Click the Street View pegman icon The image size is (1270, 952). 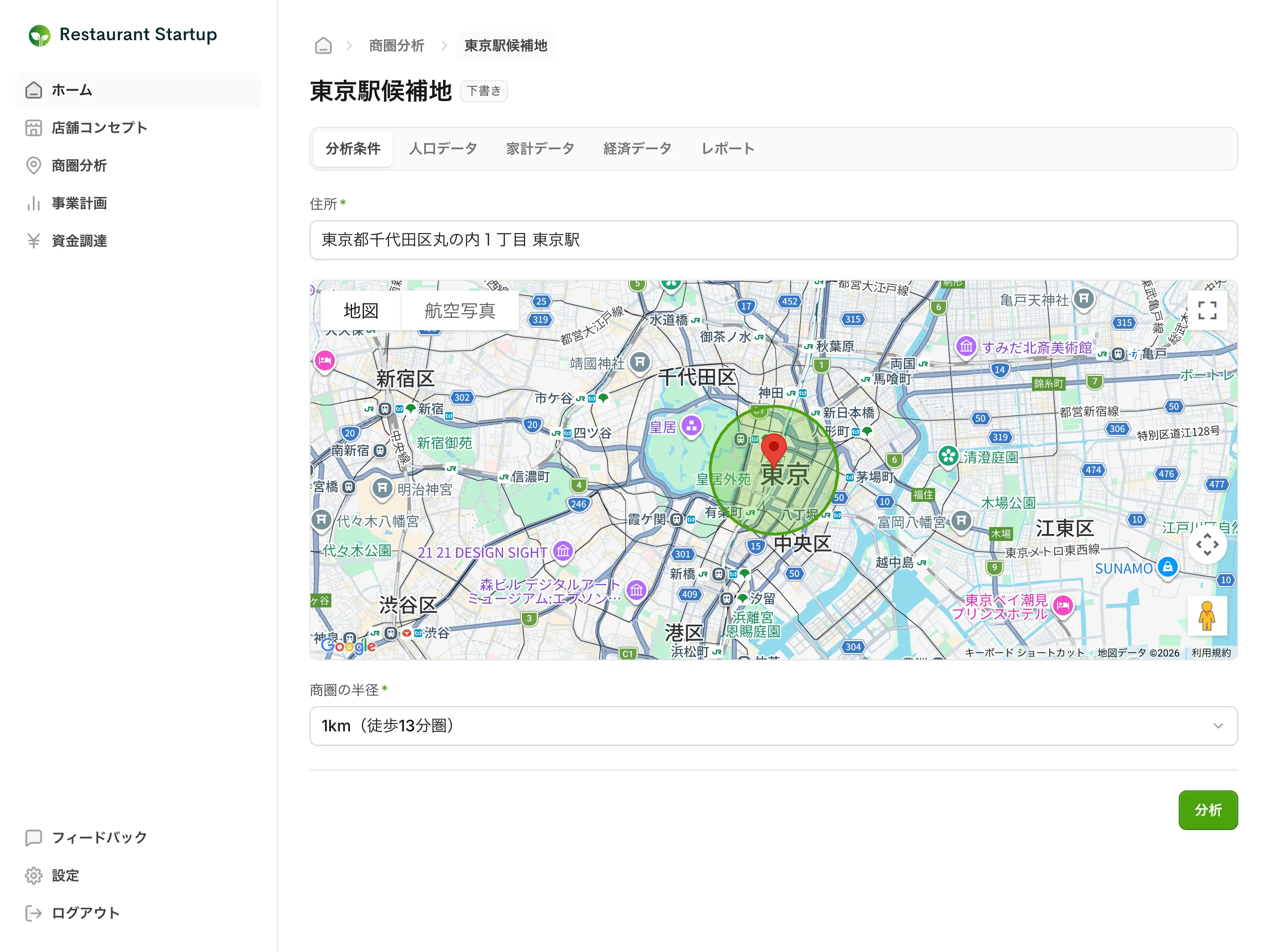tap(1207, 616)
